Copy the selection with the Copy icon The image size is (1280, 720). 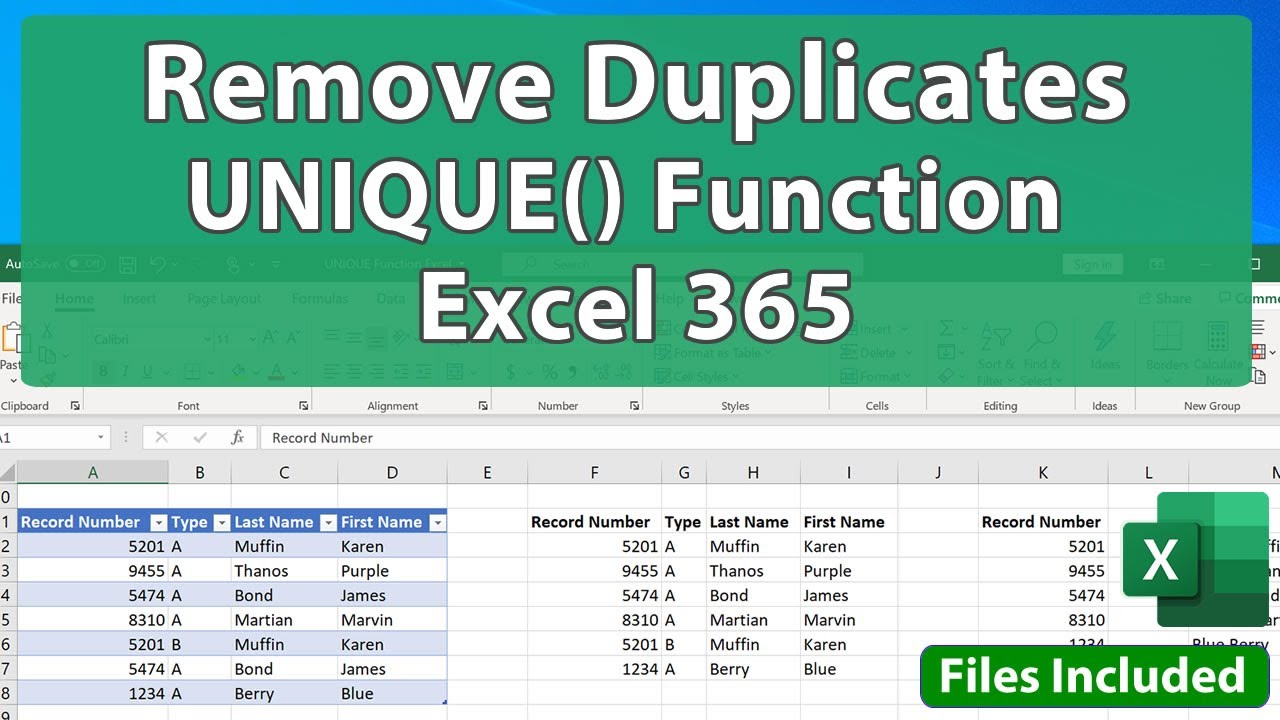pos(46,354)
